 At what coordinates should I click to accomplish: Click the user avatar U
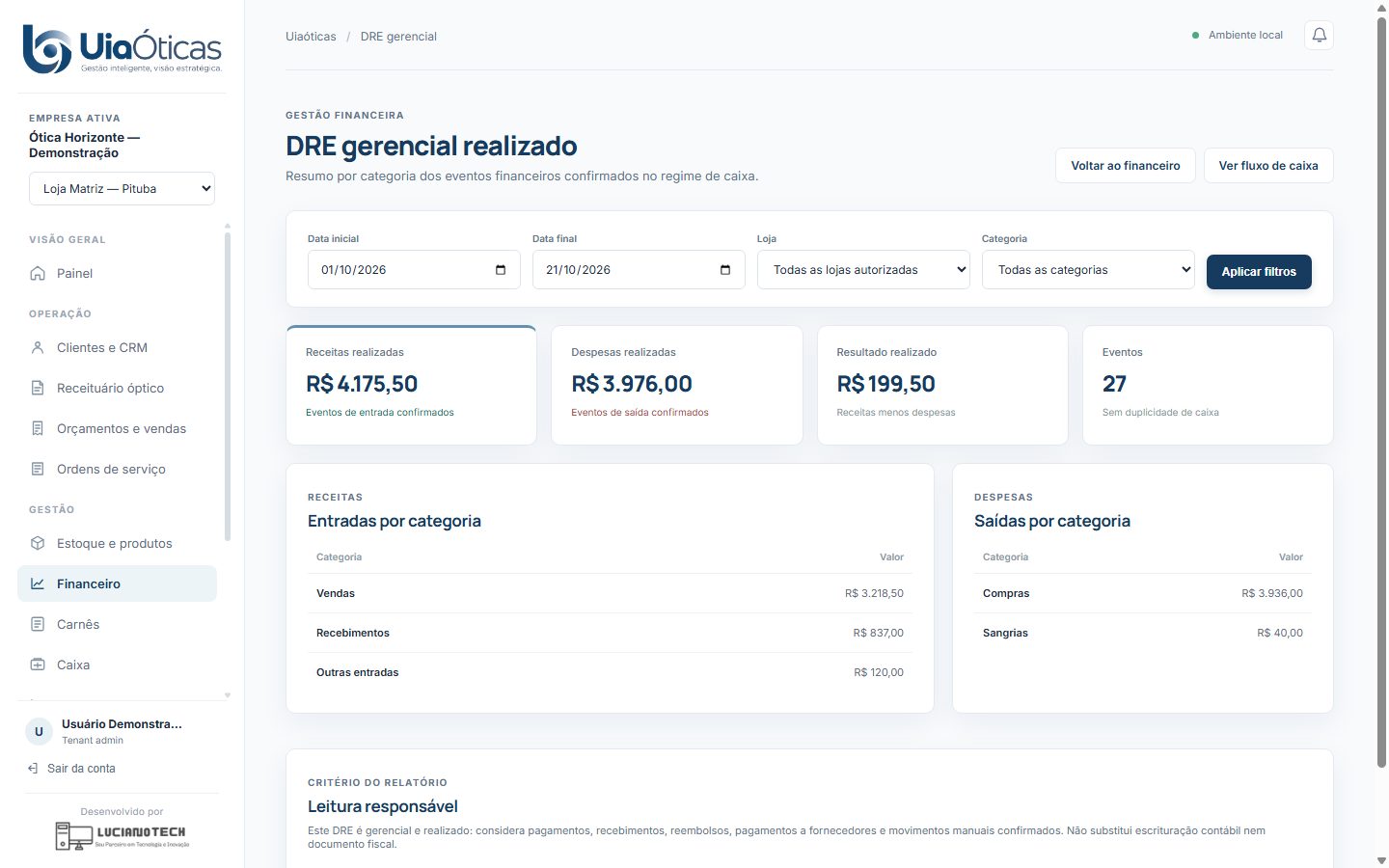(x=39, y=731)
